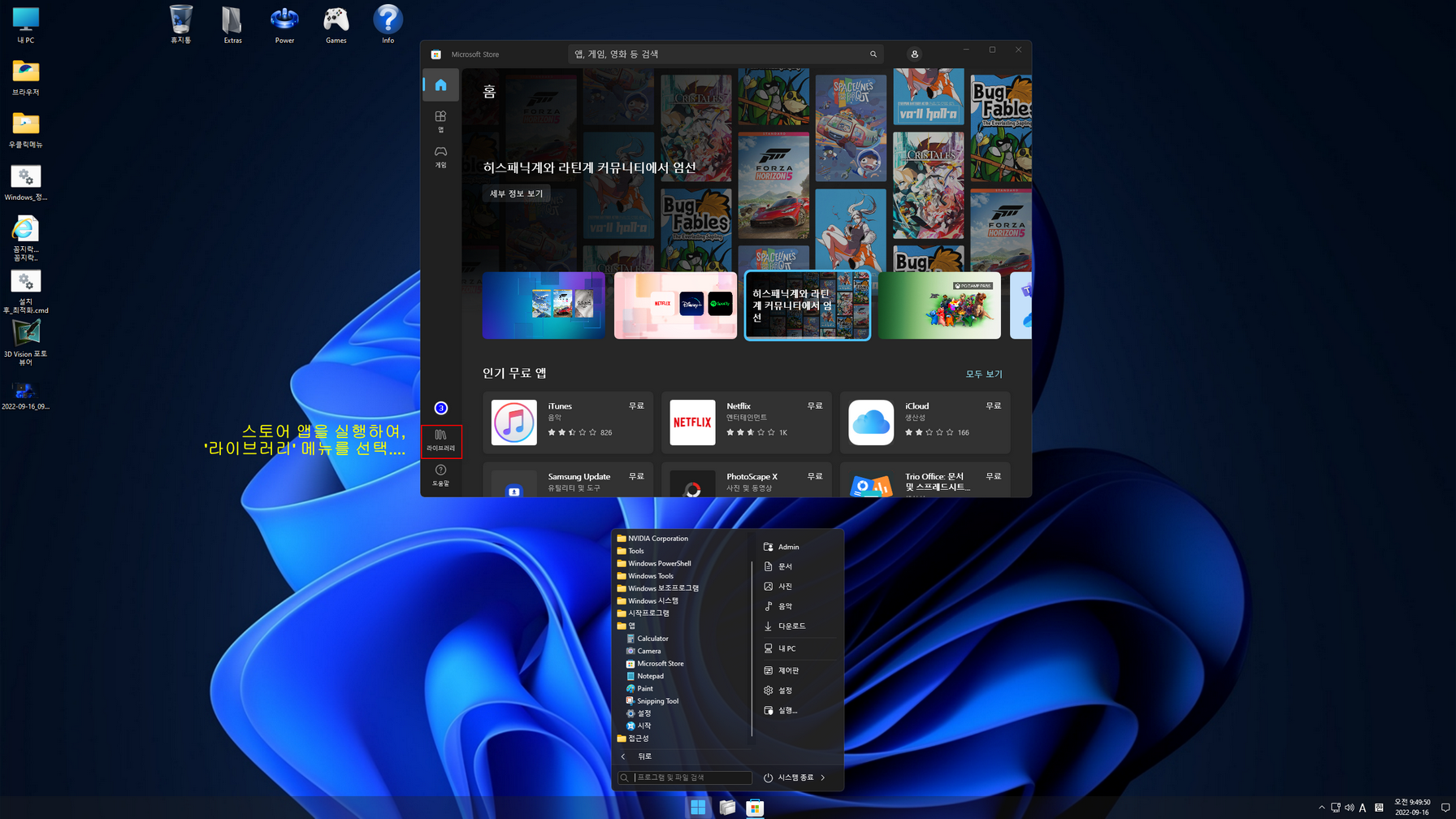Expand Tools folder in start menu
1456x819 pixels.
tap(630, 551)
